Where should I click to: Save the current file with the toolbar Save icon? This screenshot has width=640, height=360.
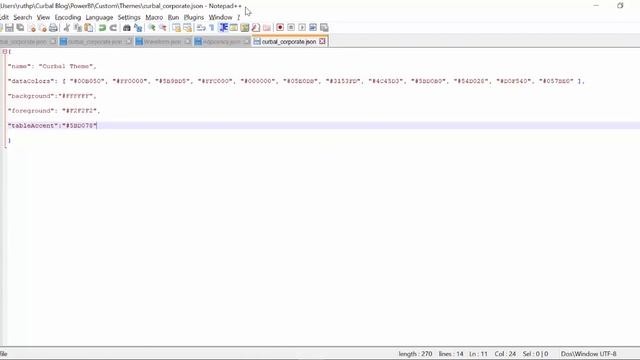[9, 28]
